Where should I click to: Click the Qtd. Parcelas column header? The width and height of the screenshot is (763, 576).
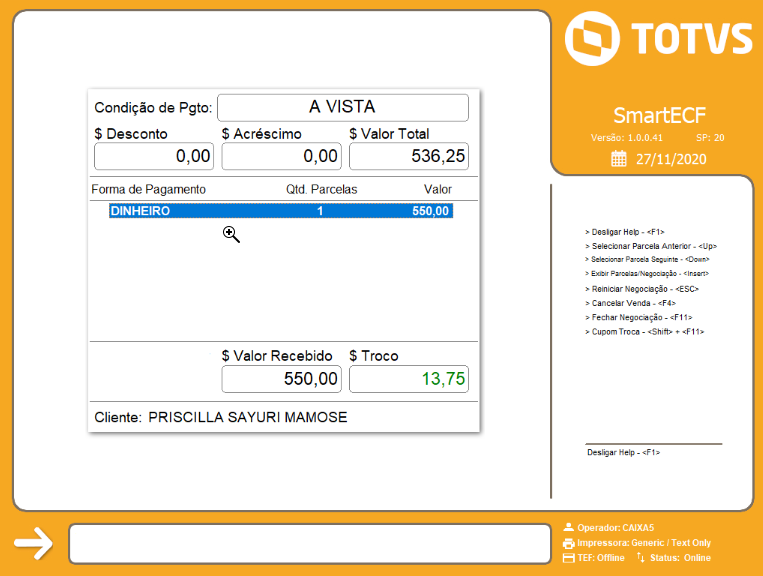(321, 189)
